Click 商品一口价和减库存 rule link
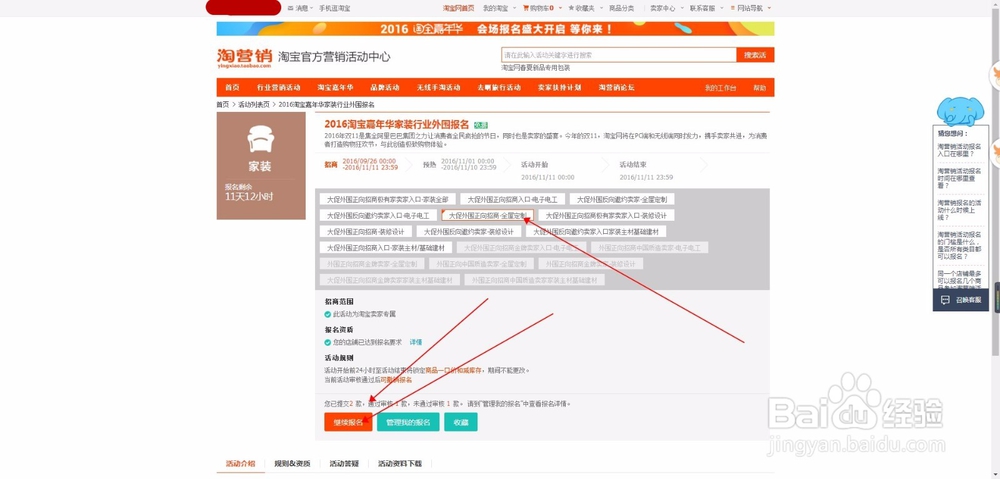The width and height of the screenshot is (1000, 479). [455, 370]
